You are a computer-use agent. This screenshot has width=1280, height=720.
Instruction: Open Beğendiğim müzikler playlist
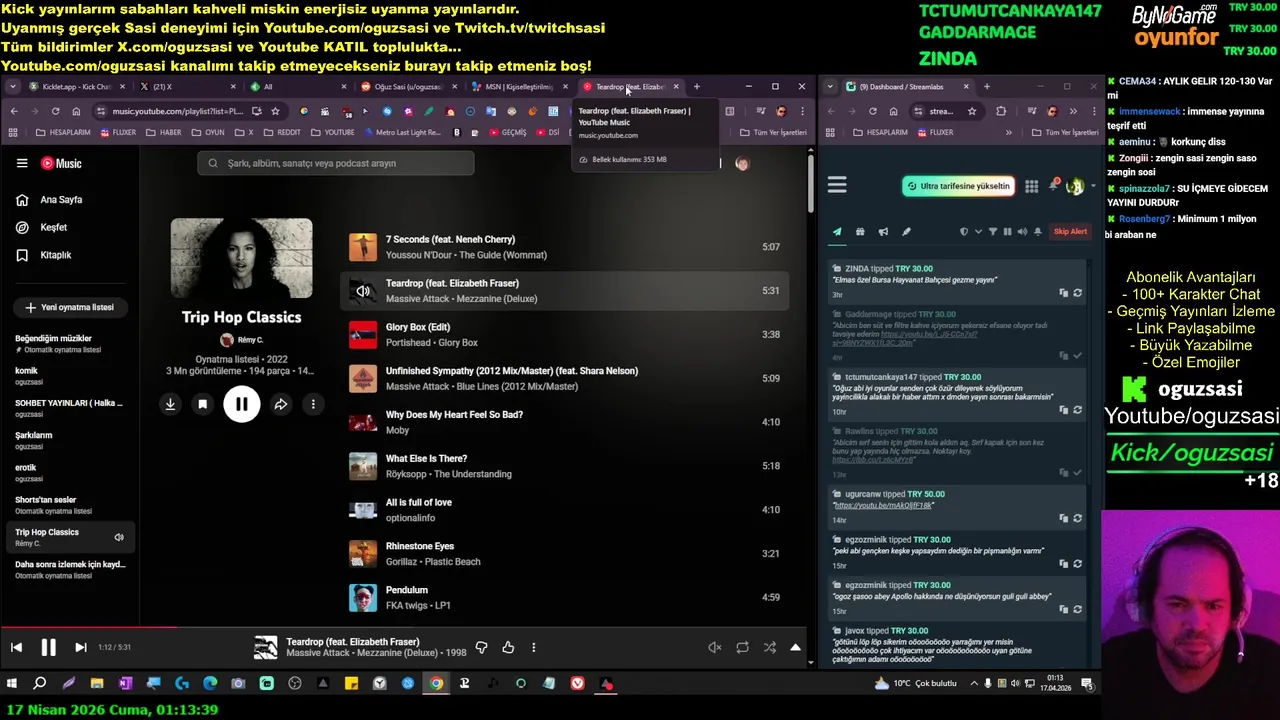point(70,343)
